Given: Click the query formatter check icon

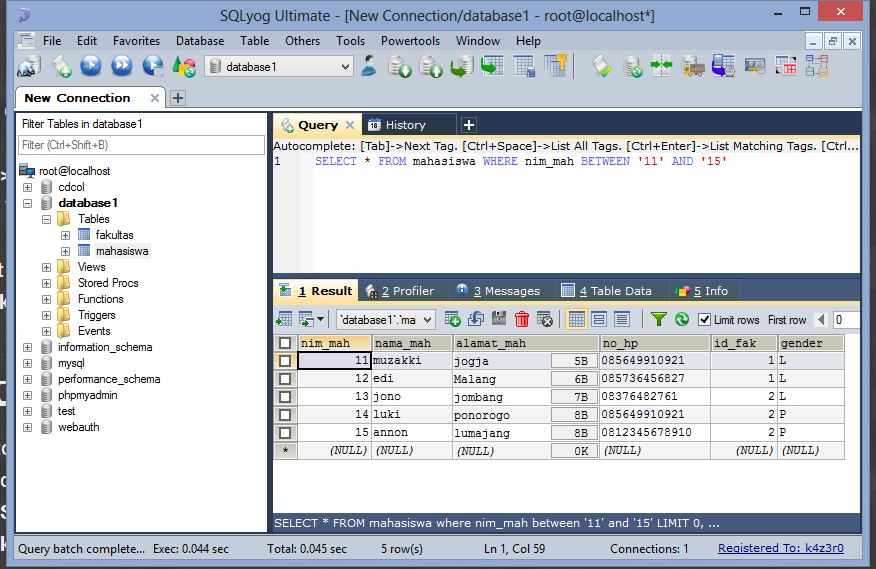Looking at the screenshot, I should click(x=601, y=66).
